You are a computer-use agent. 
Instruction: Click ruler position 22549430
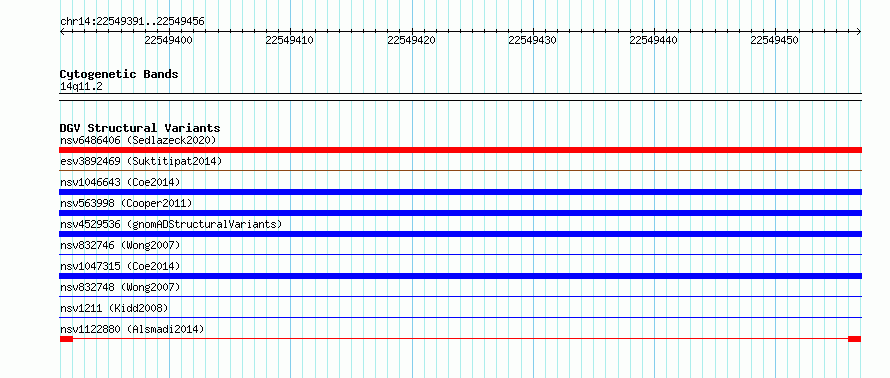pyautogui.click(x=532, y=40)
